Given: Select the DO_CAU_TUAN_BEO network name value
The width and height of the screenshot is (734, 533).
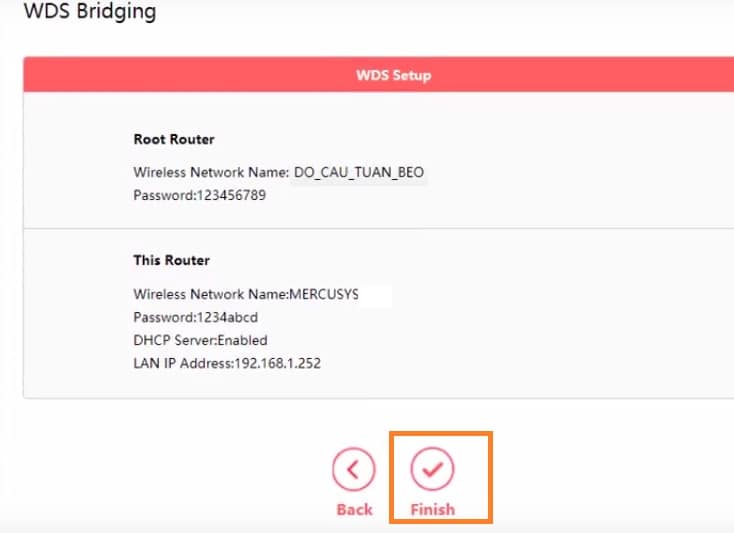Looking at the screenshot, I should [359, 172].
